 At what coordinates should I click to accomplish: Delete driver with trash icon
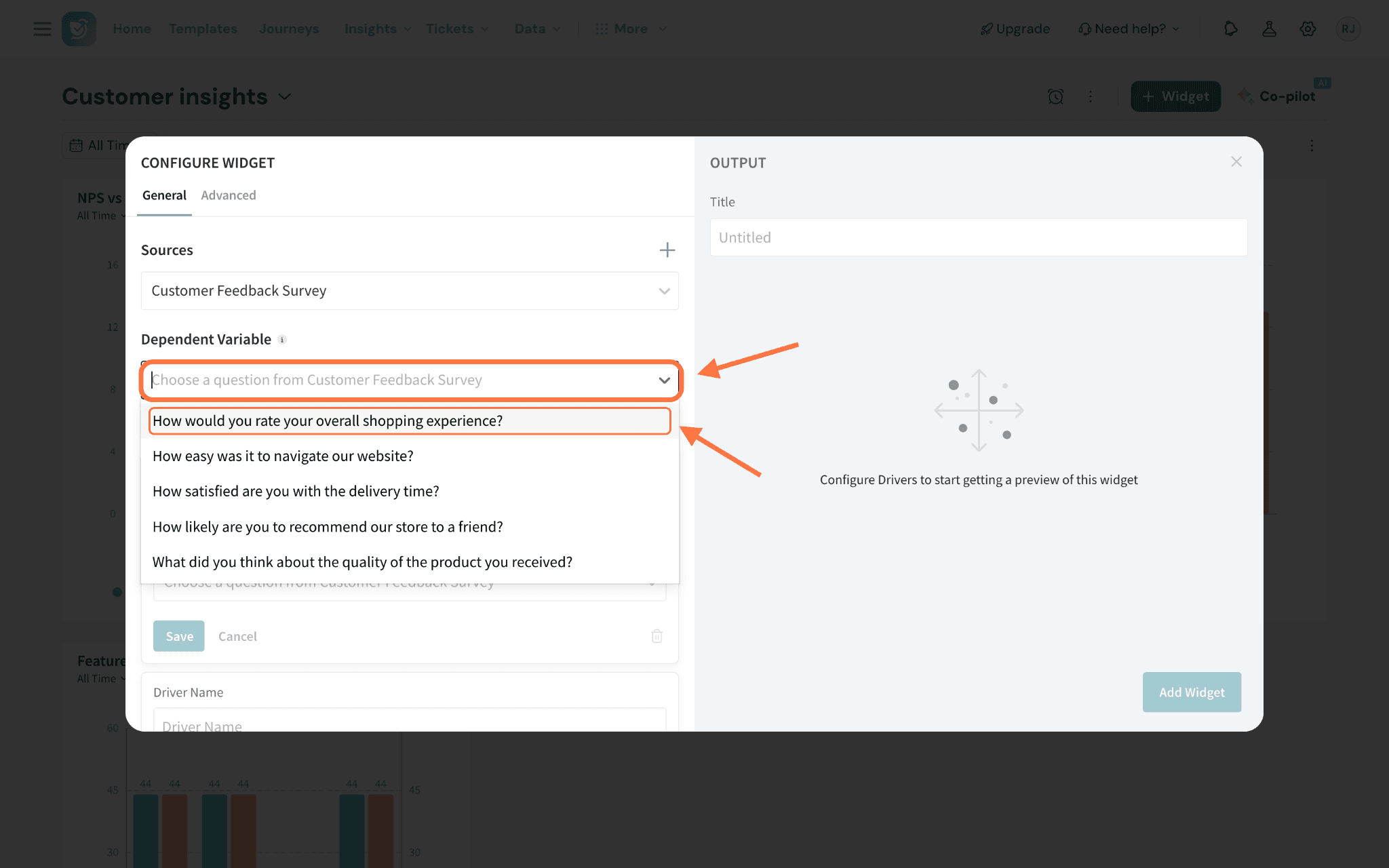pos(657,636)
